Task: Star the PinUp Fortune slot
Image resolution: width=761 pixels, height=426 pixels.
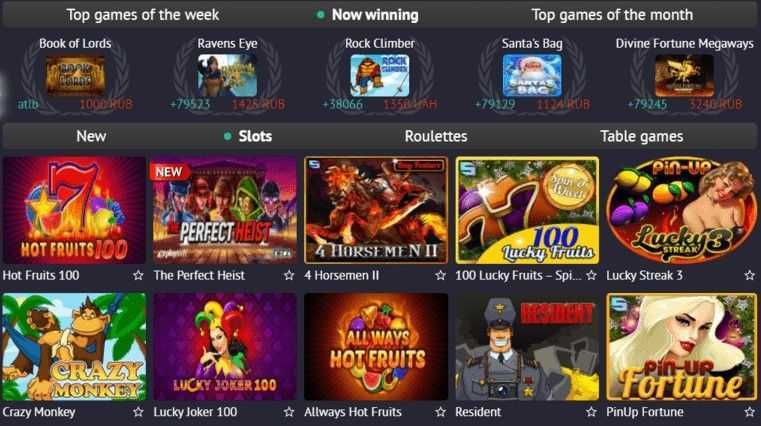Action: (750, 412)
